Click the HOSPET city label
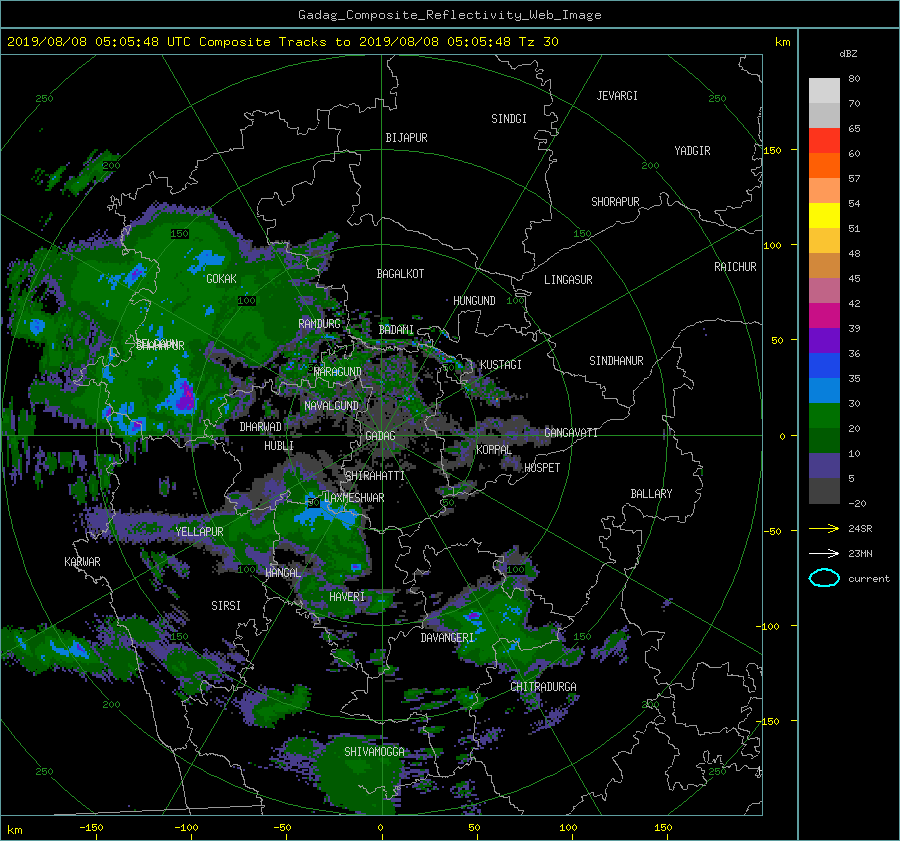The height and width of the screenshot is (841, 900). (x=542, y=468)
